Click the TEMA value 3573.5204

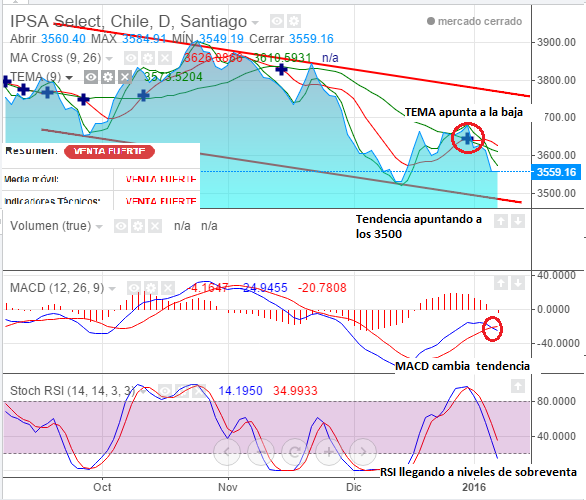coord(173,77)
